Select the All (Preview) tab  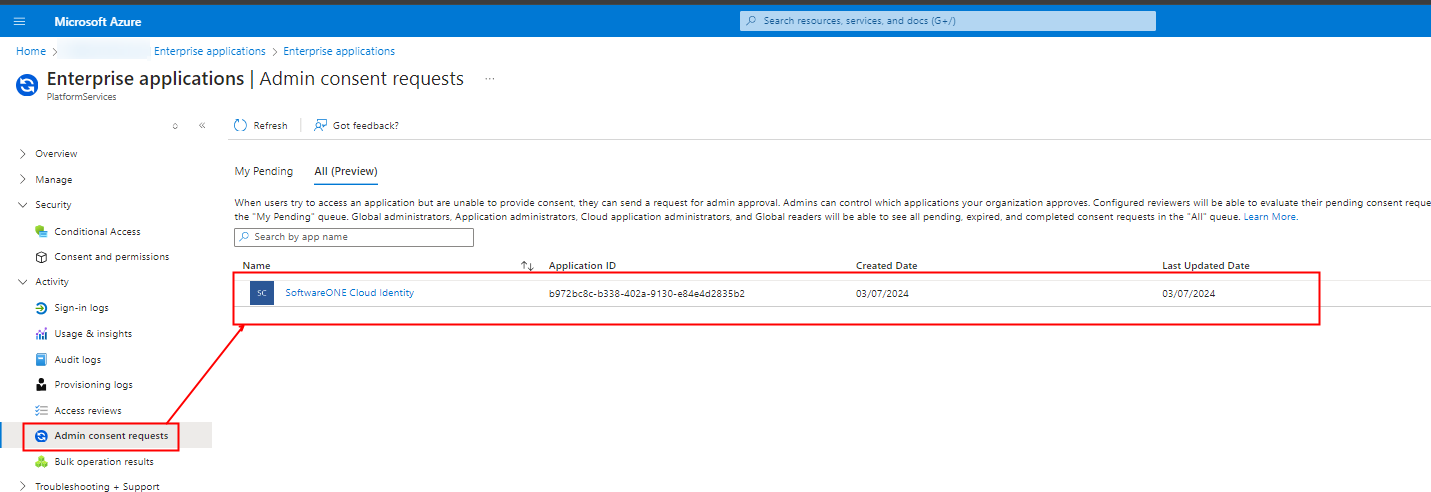(345, 171)
